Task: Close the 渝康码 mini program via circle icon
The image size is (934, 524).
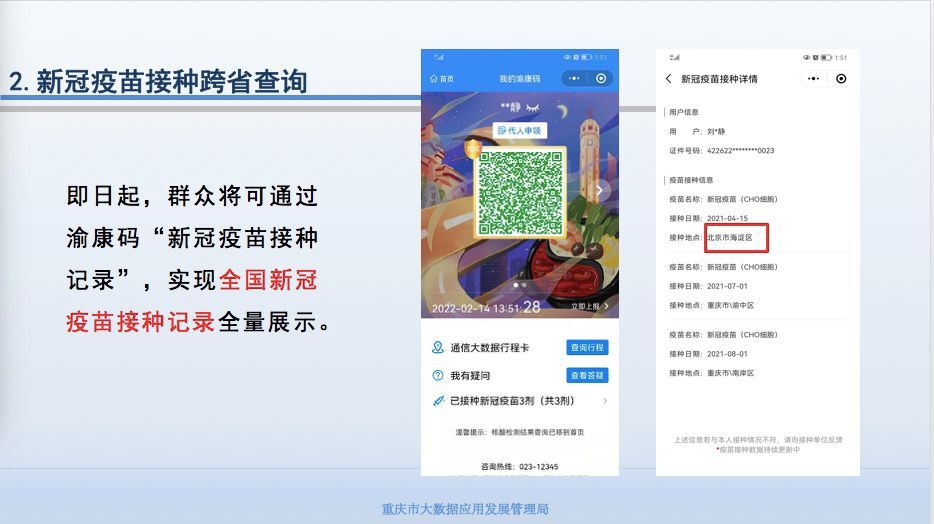Action: click(x=601, y=78)
